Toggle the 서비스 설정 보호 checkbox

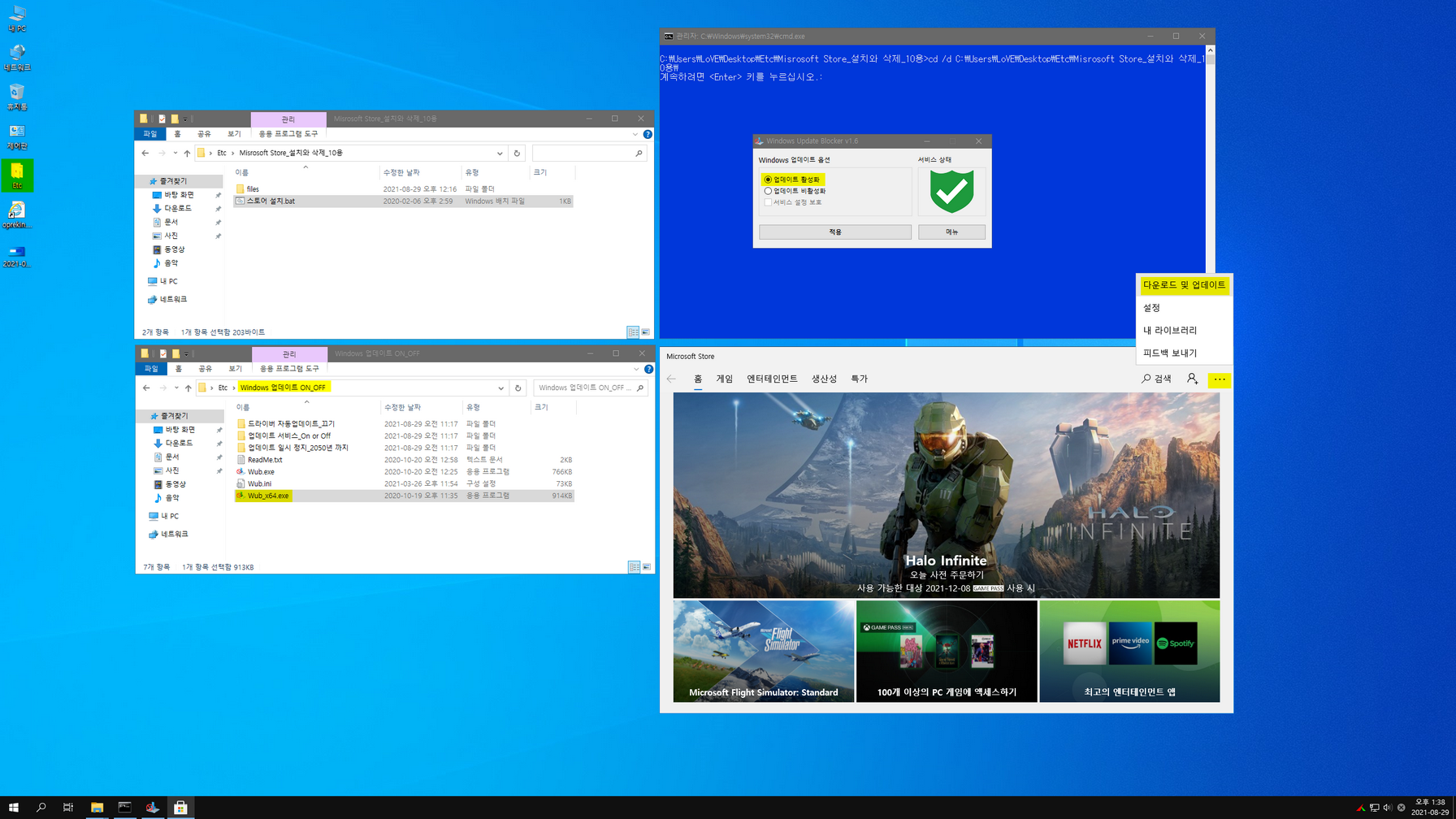coord(768,202)
